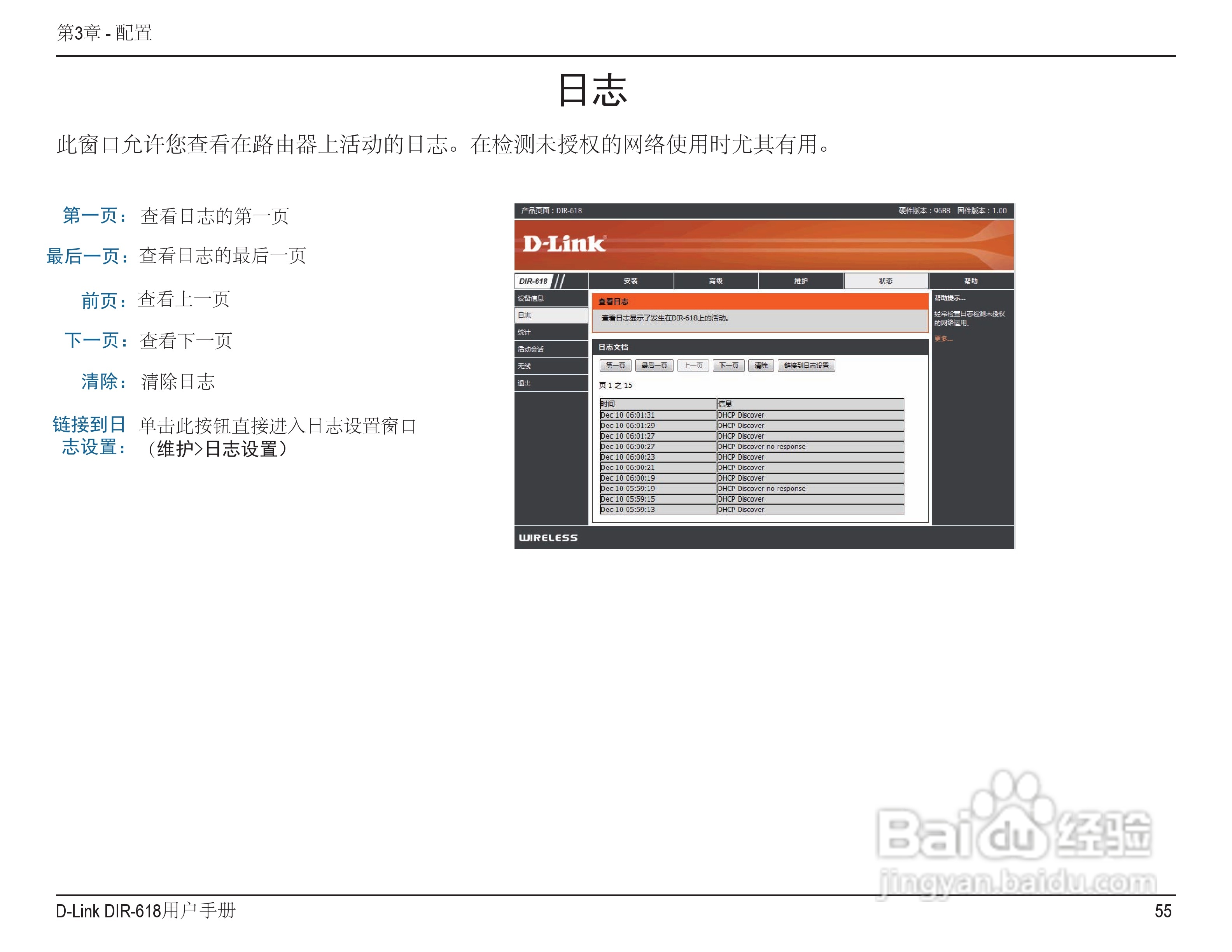1232x952 pixels.
Task: Open the 安装 (Setup) tab
Action: point(631,281)
